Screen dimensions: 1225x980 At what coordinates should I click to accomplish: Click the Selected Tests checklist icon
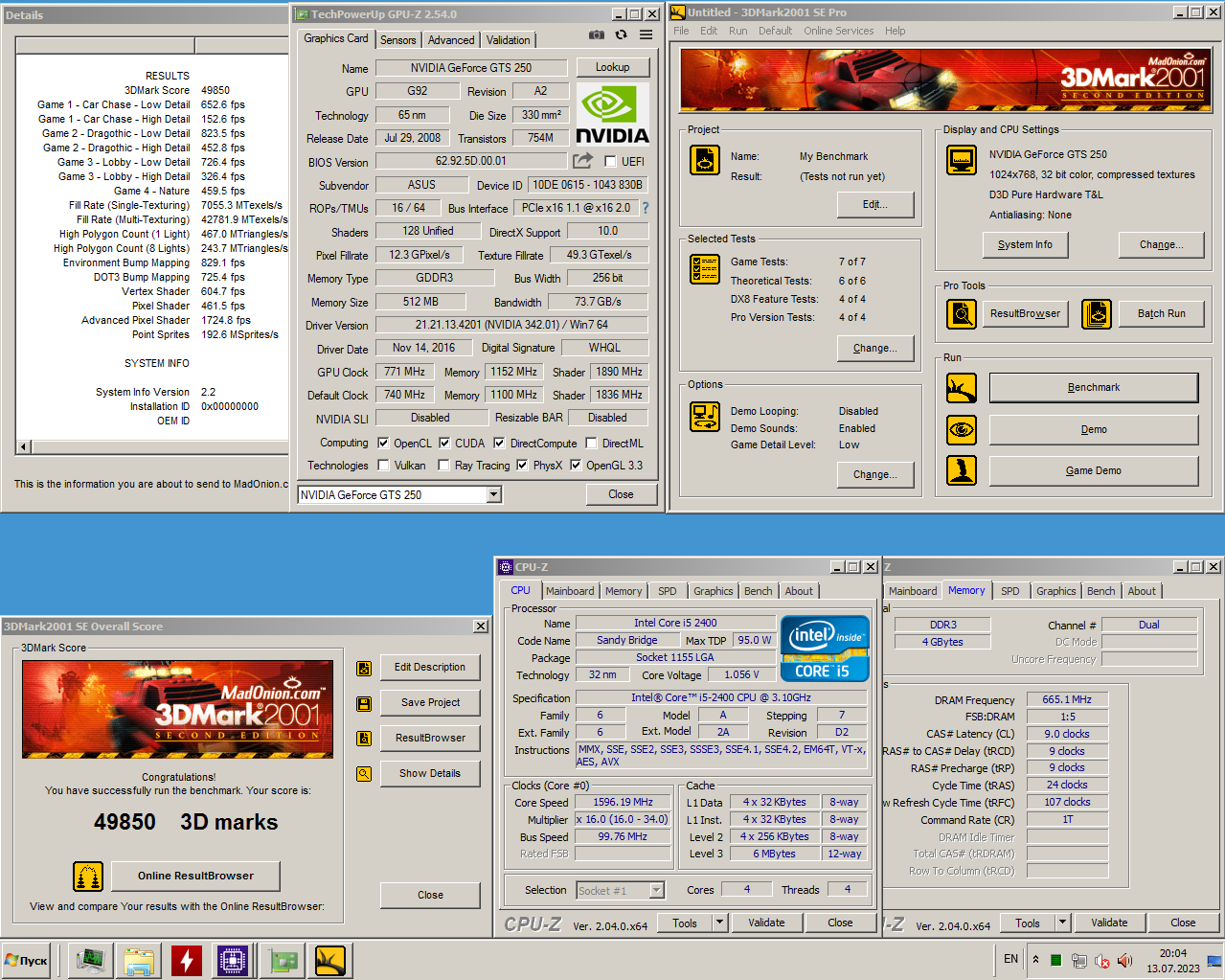tap(705, 269)
